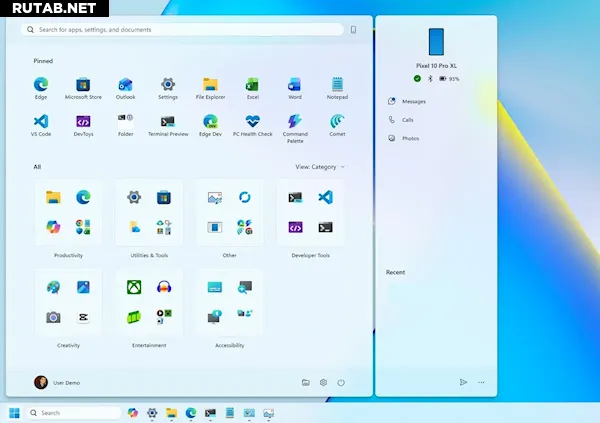Image resolution: width=600 pixels, height=423 pixels.
Task: Open PC Health Check app
Action: tap(252, 122)
